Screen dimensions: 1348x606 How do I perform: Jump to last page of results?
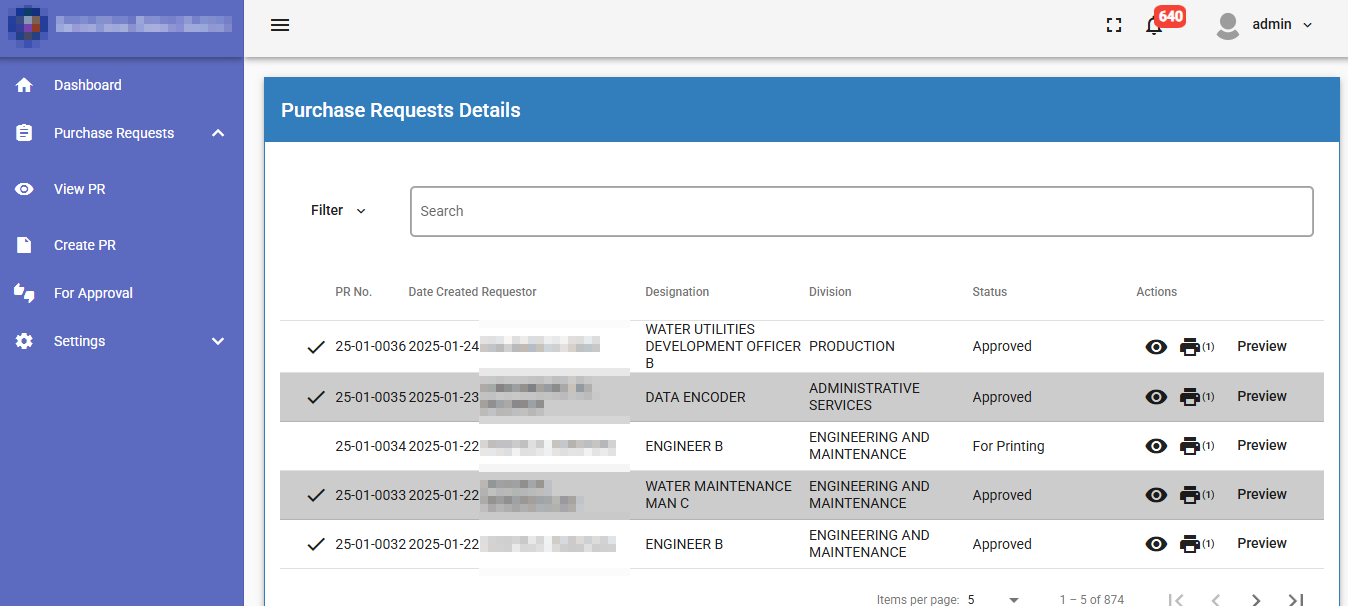(x=1296, y=600)
